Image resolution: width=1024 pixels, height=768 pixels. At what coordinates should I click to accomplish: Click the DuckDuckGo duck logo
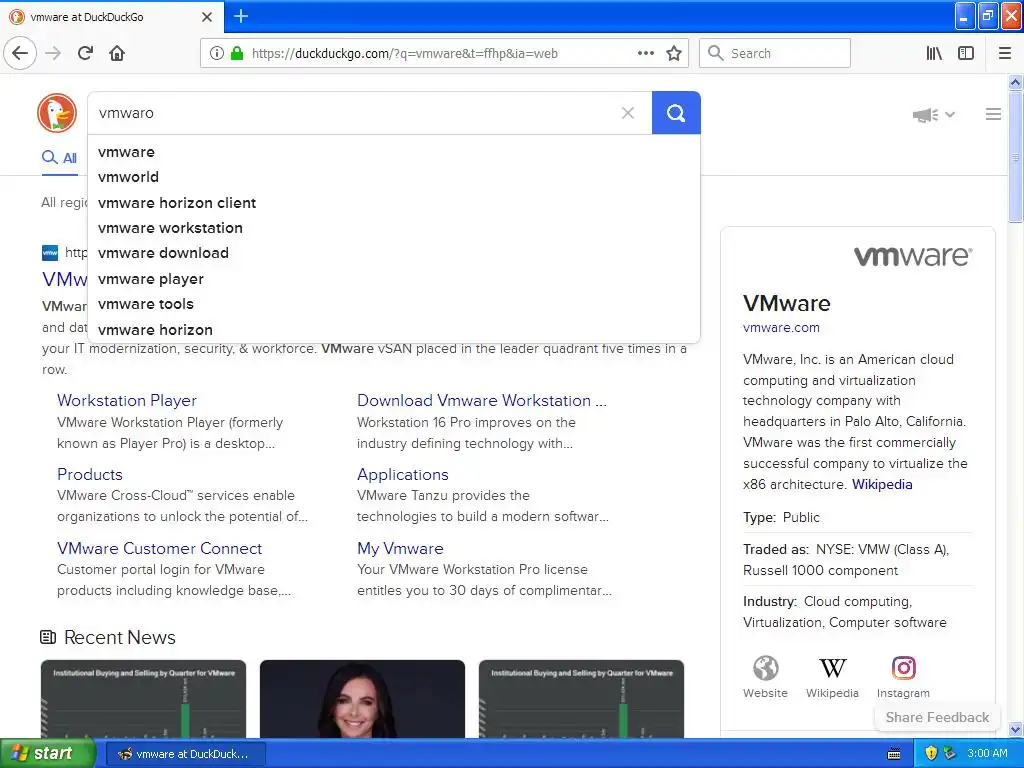[57, 113]
